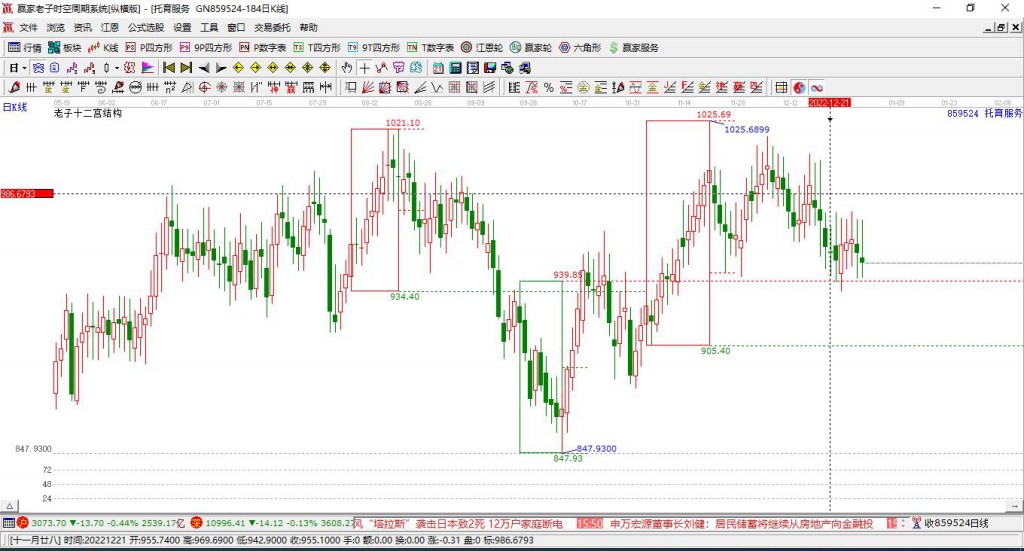
Task: Select the hand pan tool
Action: 346,67
